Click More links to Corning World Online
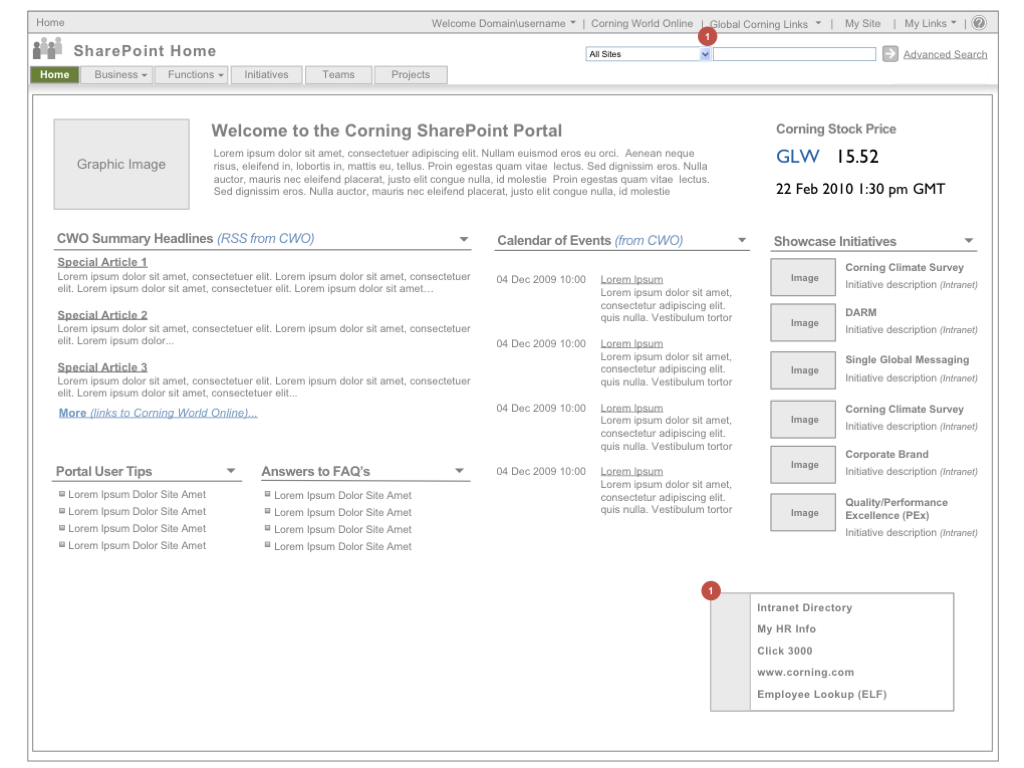Screen dimensions: 1024x768 click(x=158, y=413)
